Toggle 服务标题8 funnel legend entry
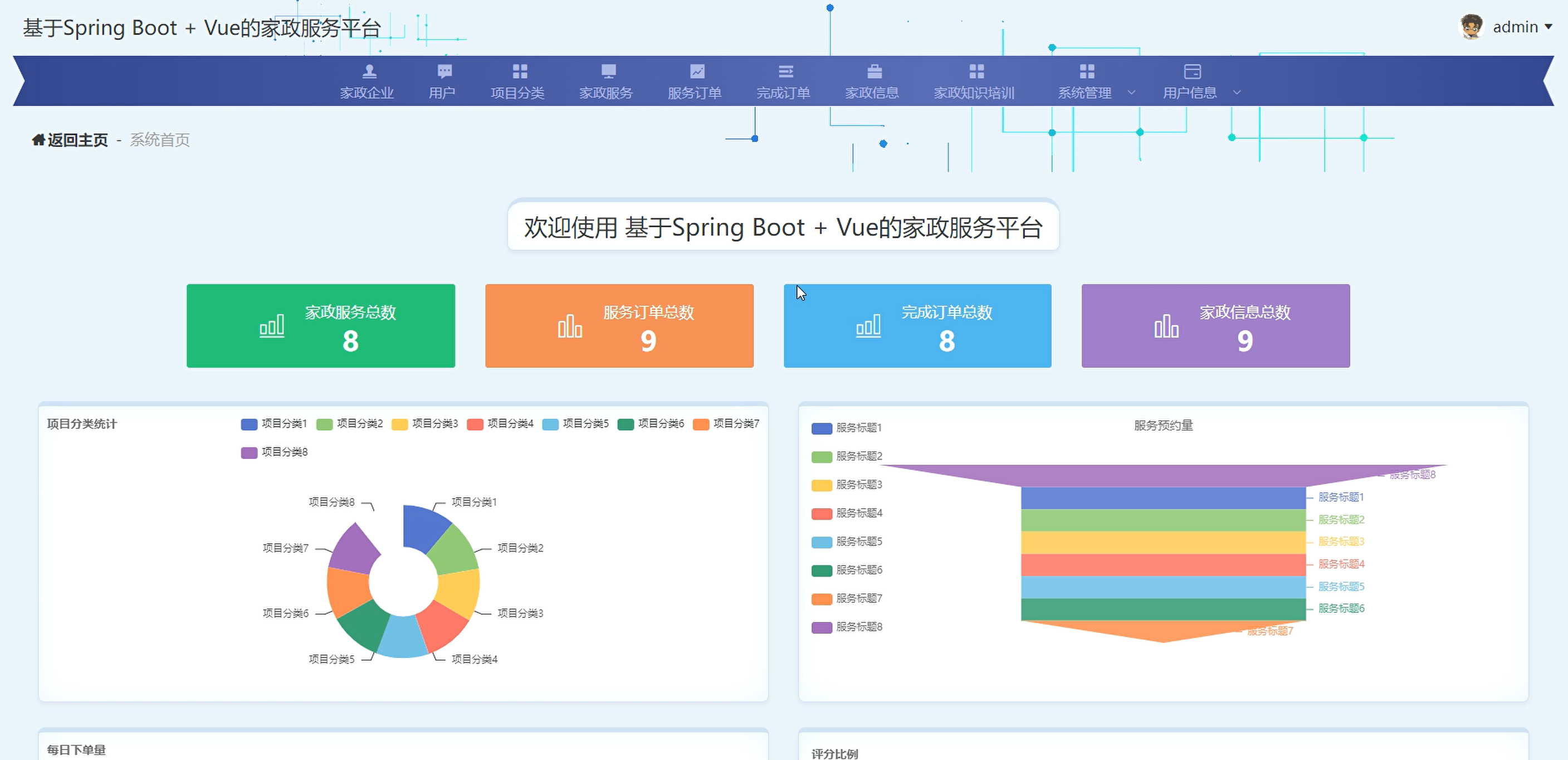 point(847,627)
